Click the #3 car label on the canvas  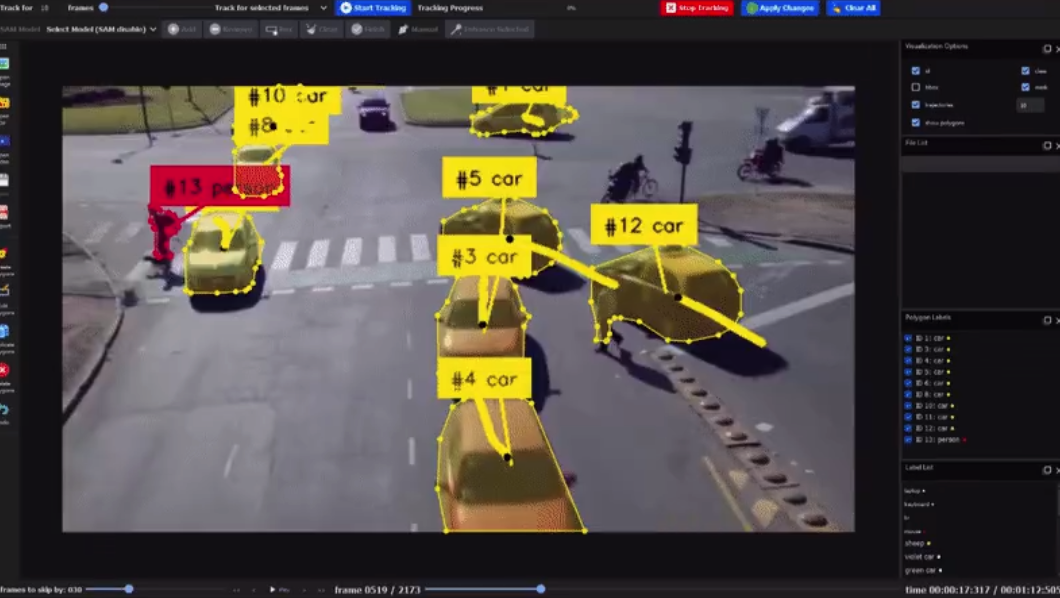[484, 257]
